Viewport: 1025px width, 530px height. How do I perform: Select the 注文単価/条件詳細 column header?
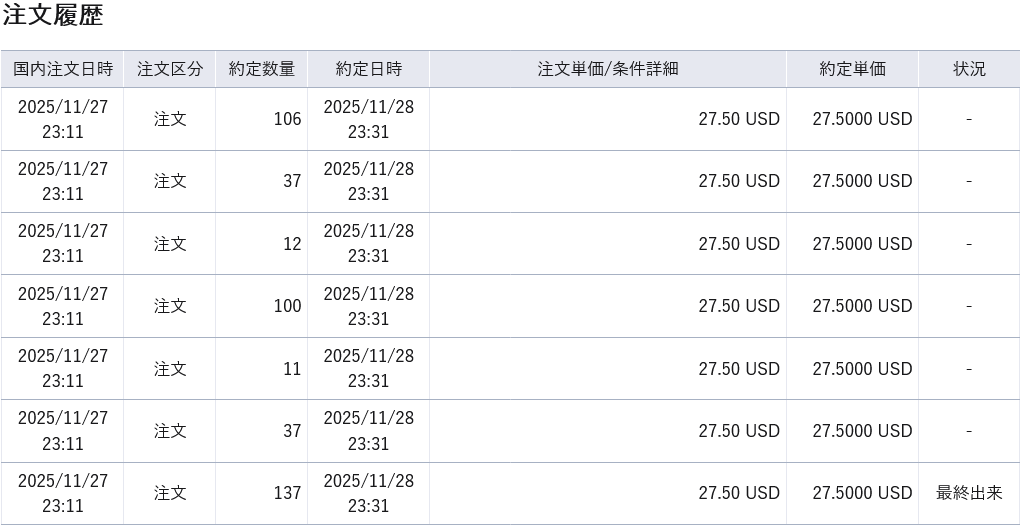(x=608, y=69)
